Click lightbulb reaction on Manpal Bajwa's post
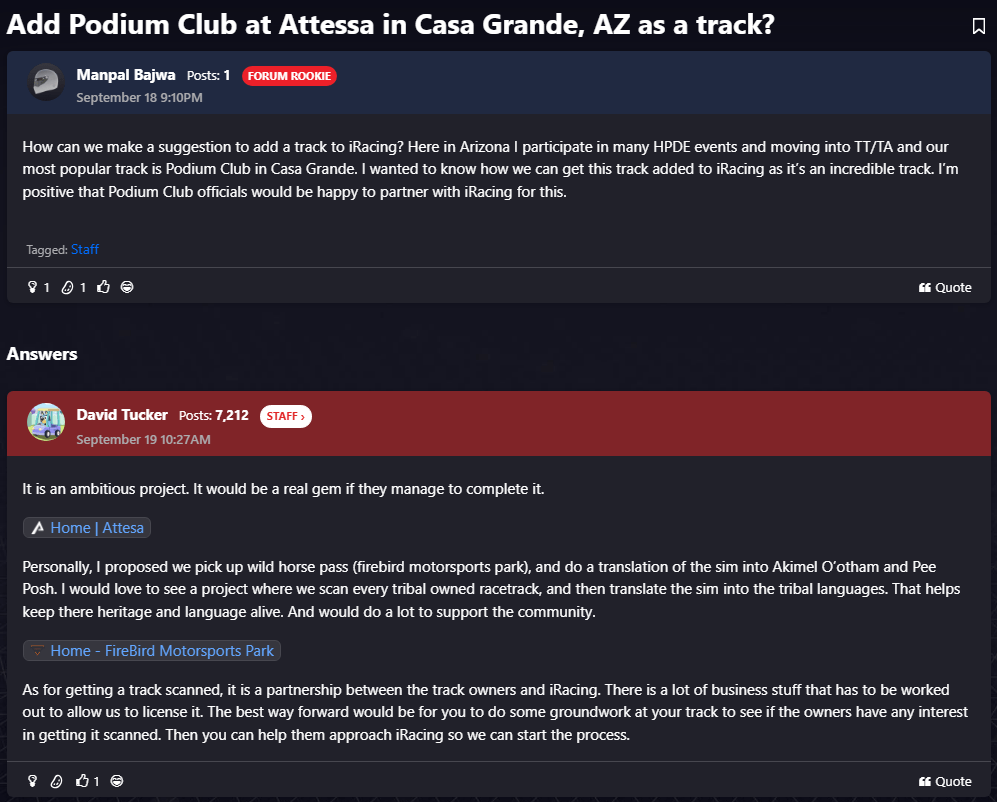 click(33, 287)
